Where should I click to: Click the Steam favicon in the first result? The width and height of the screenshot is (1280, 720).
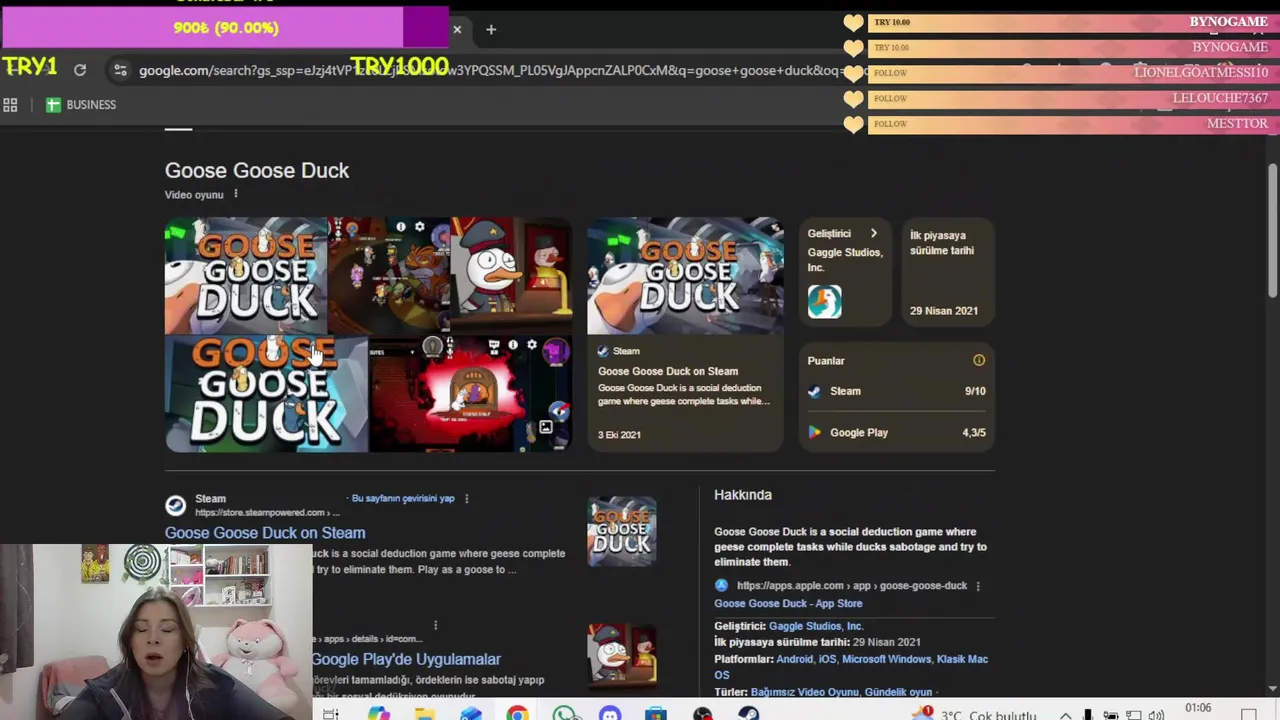pos(175,505)
